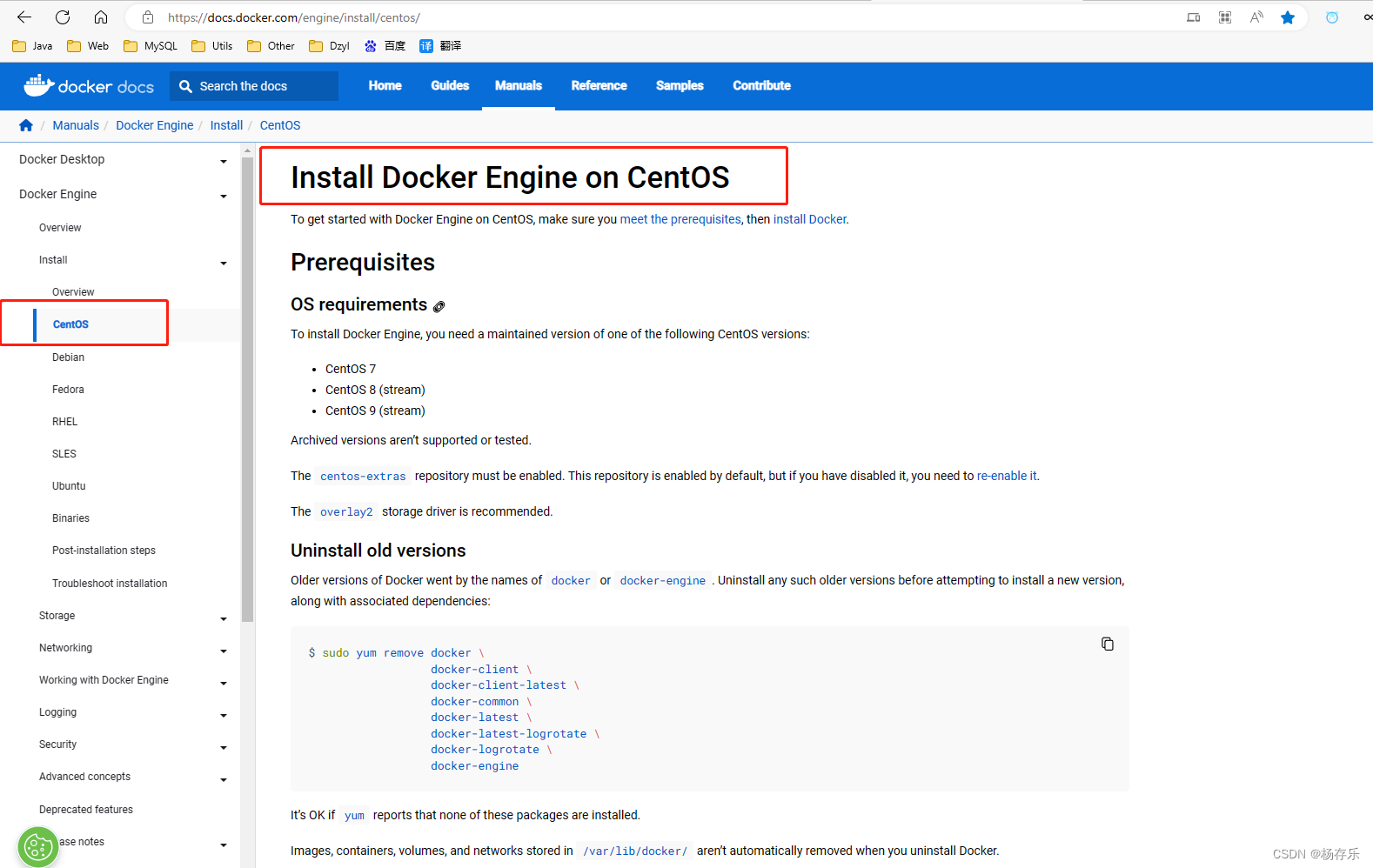Open Troubleshoot installation page
The height and width of the screenshot is (868, 1373).
(110, 584)
